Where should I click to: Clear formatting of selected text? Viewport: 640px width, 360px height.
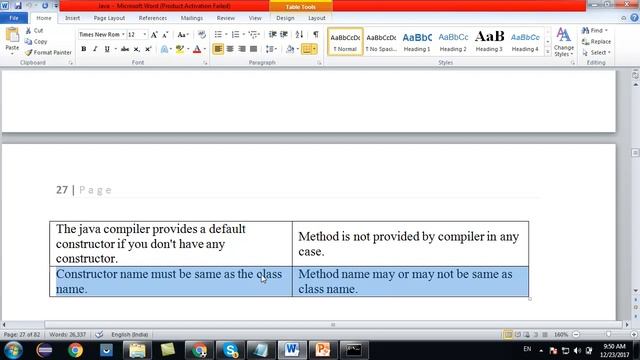click(x=202, y=35)
